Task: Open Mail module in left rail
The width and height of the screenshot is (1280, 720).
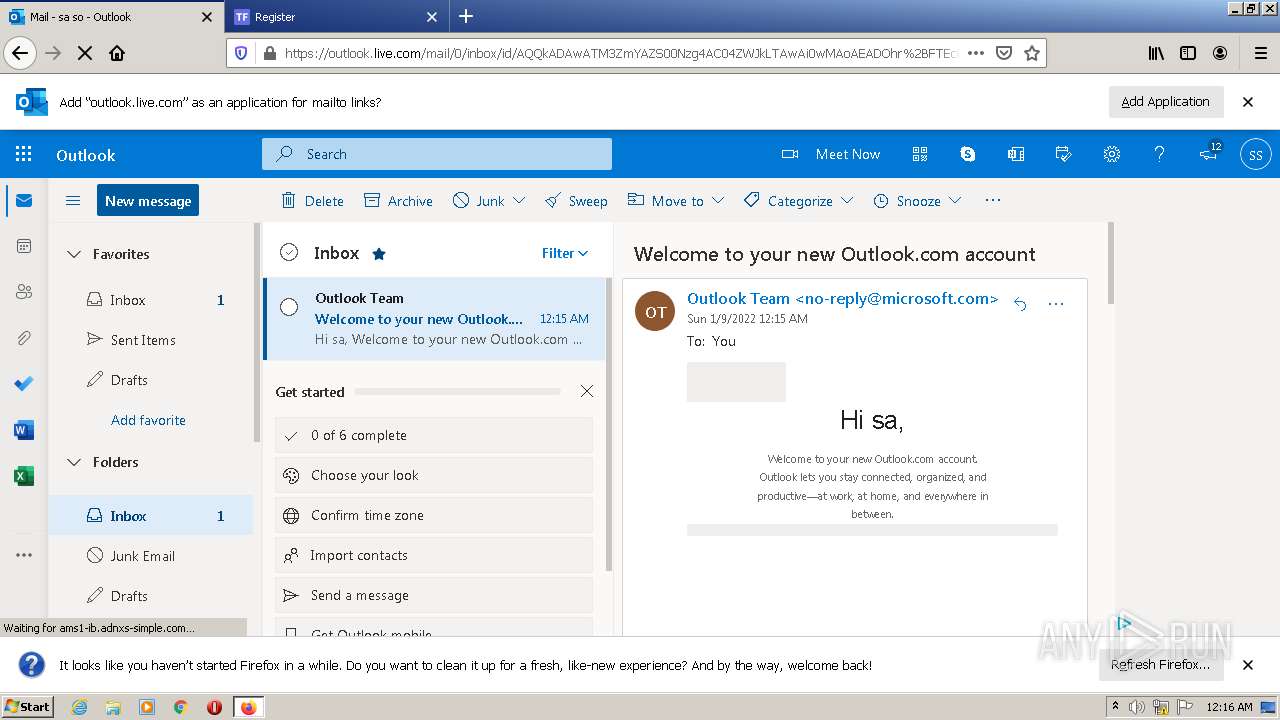Action: pyautogui.click(x=24, y=201)
